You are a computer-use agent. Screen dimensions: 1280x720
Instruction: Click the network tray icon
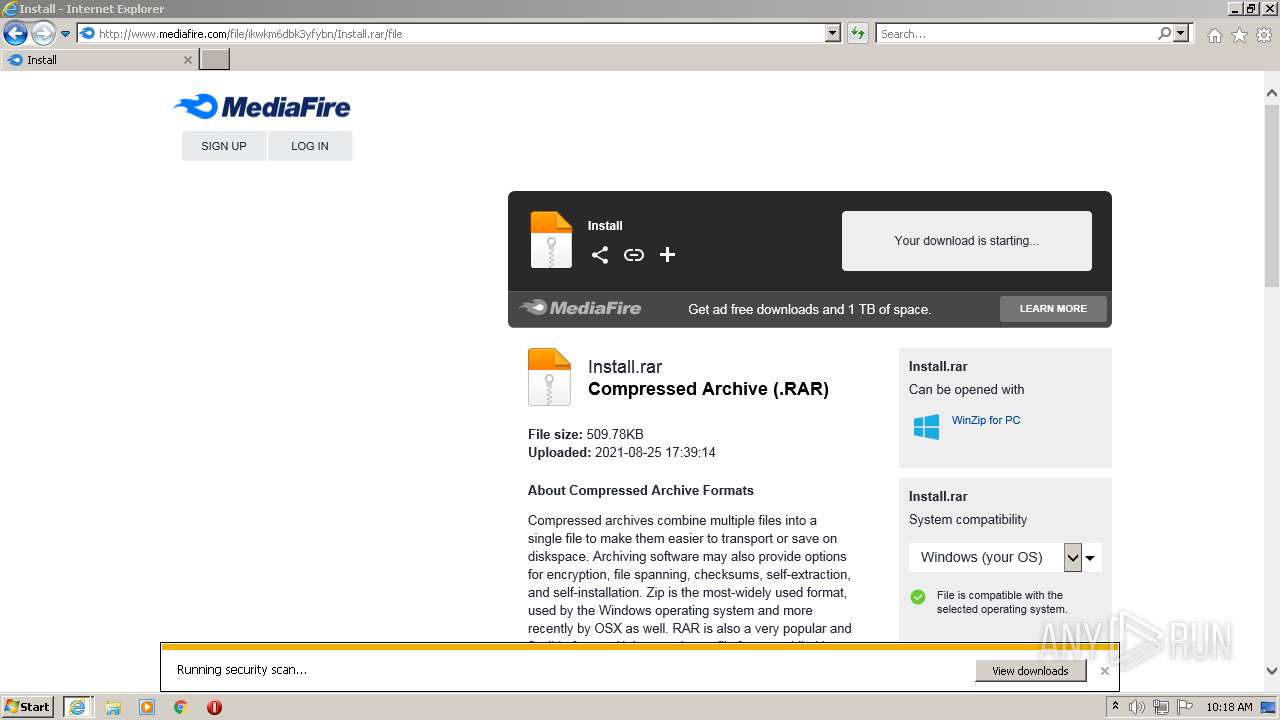click(1161, 707)
